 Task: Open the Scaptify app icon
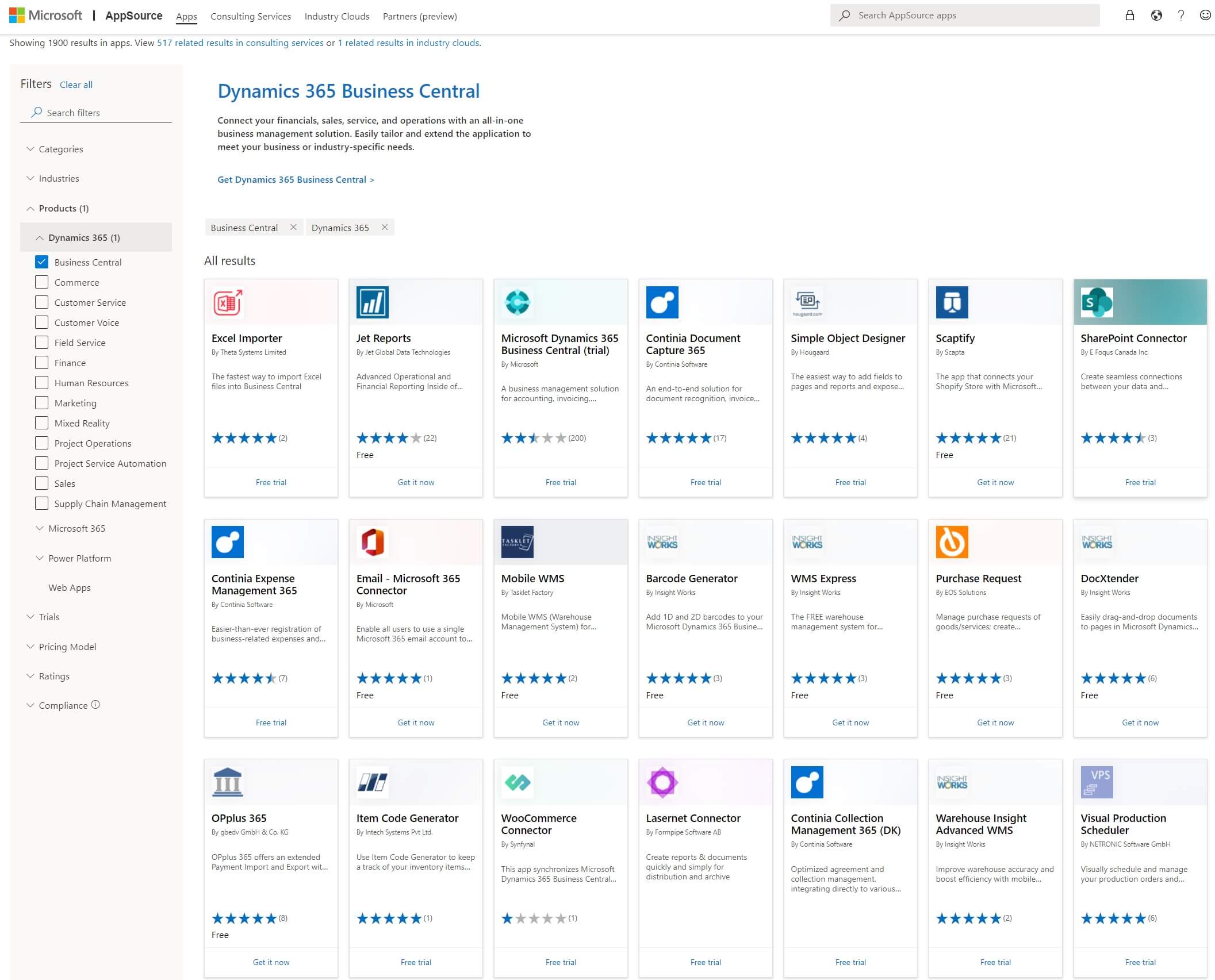pos(952,302)
